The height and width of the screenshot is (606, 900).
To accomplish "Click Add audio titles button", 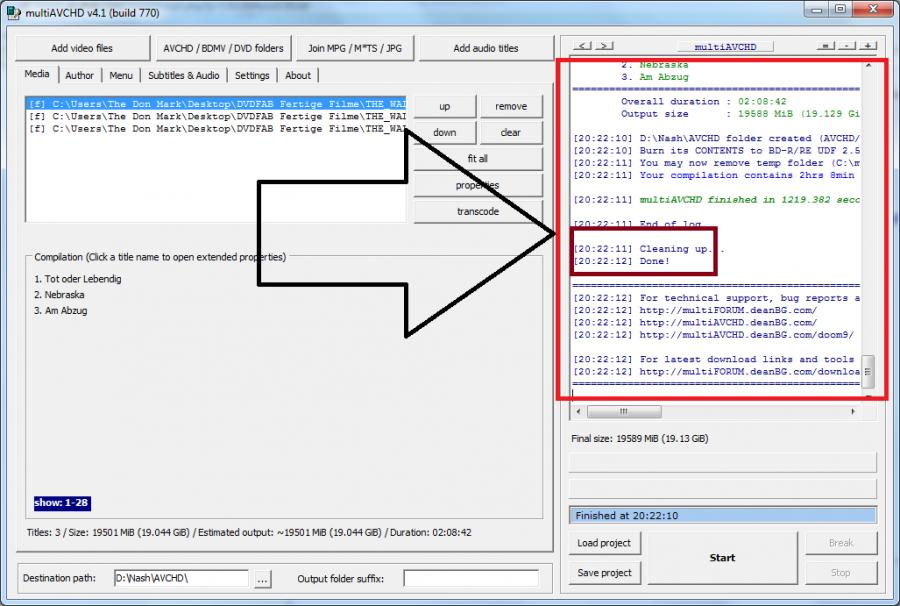I will pos(486,48).
